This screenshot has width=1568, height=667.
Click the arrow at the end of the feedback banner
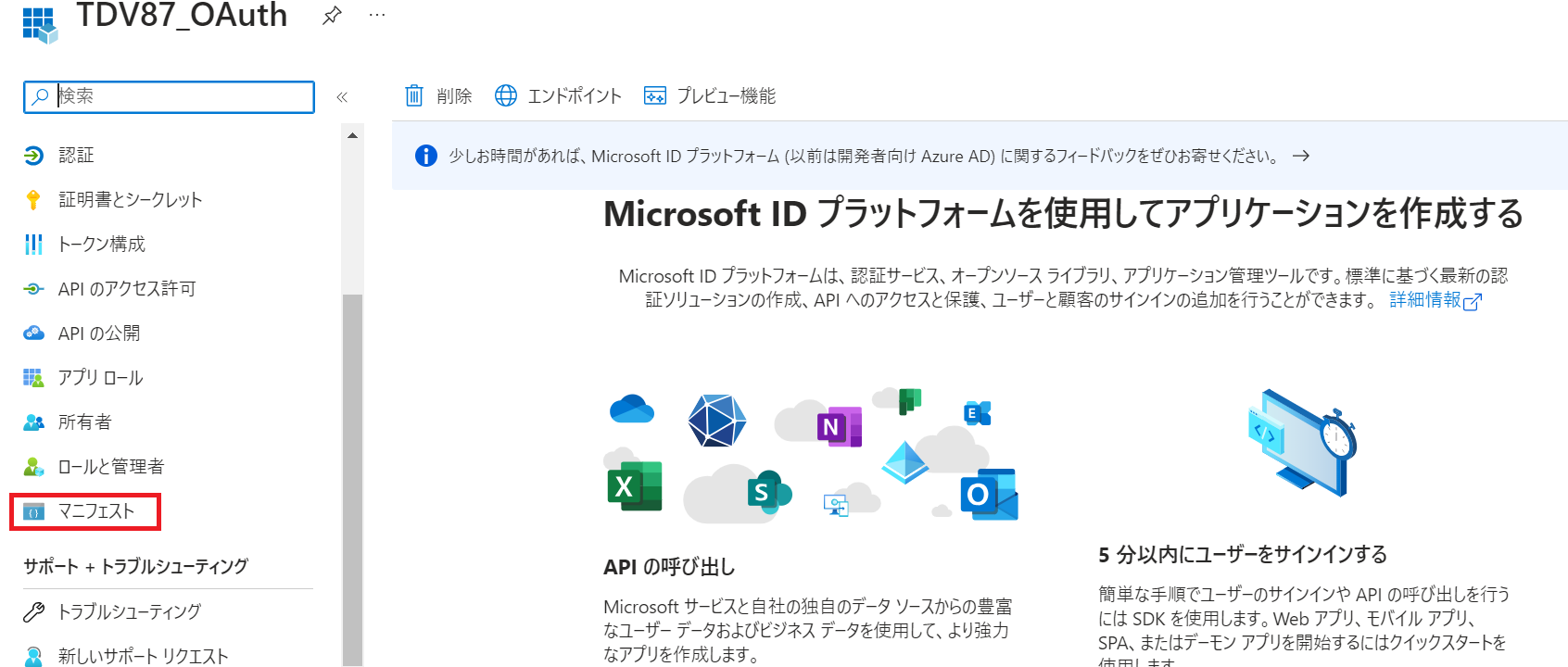[1301, 156]
